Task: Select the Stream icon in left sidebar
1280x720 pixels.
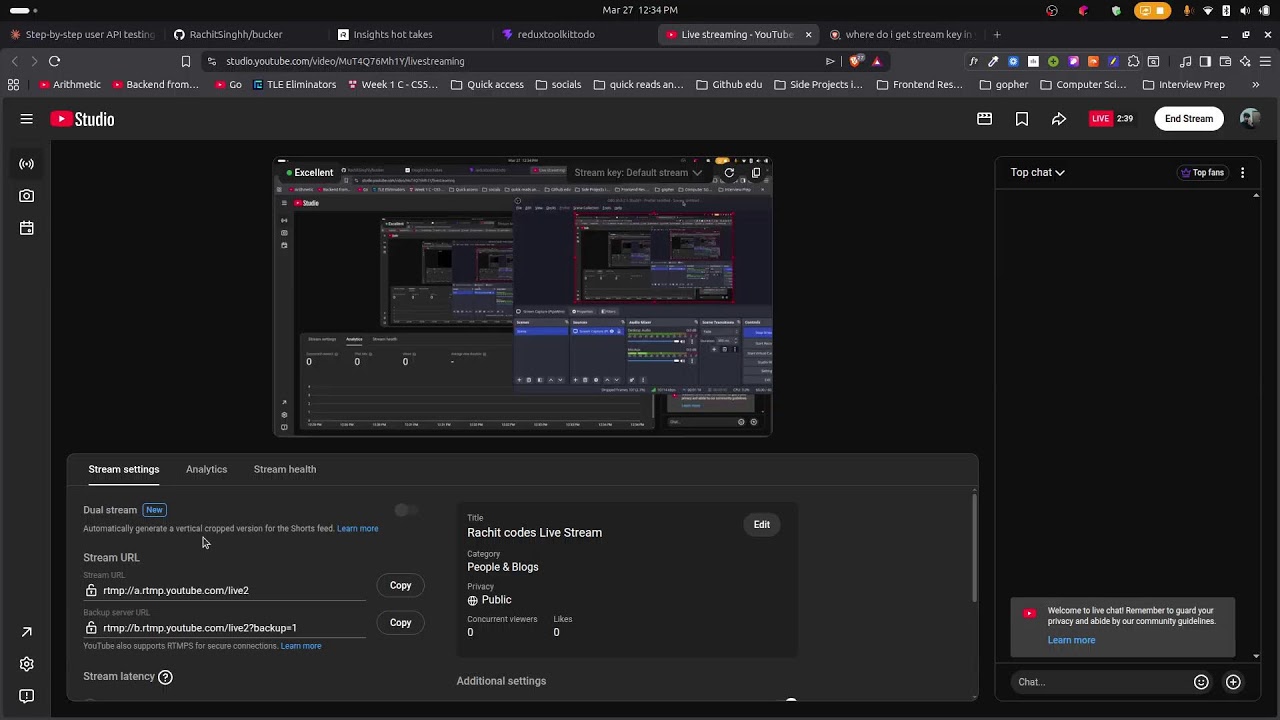Action: pos(26,164)
